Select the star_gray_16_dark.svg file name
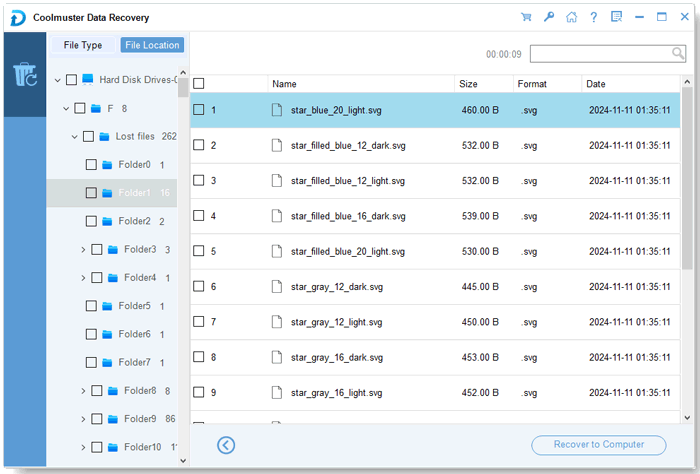The height and width of the screenshot is (474, 700). [x=337, y=358]
